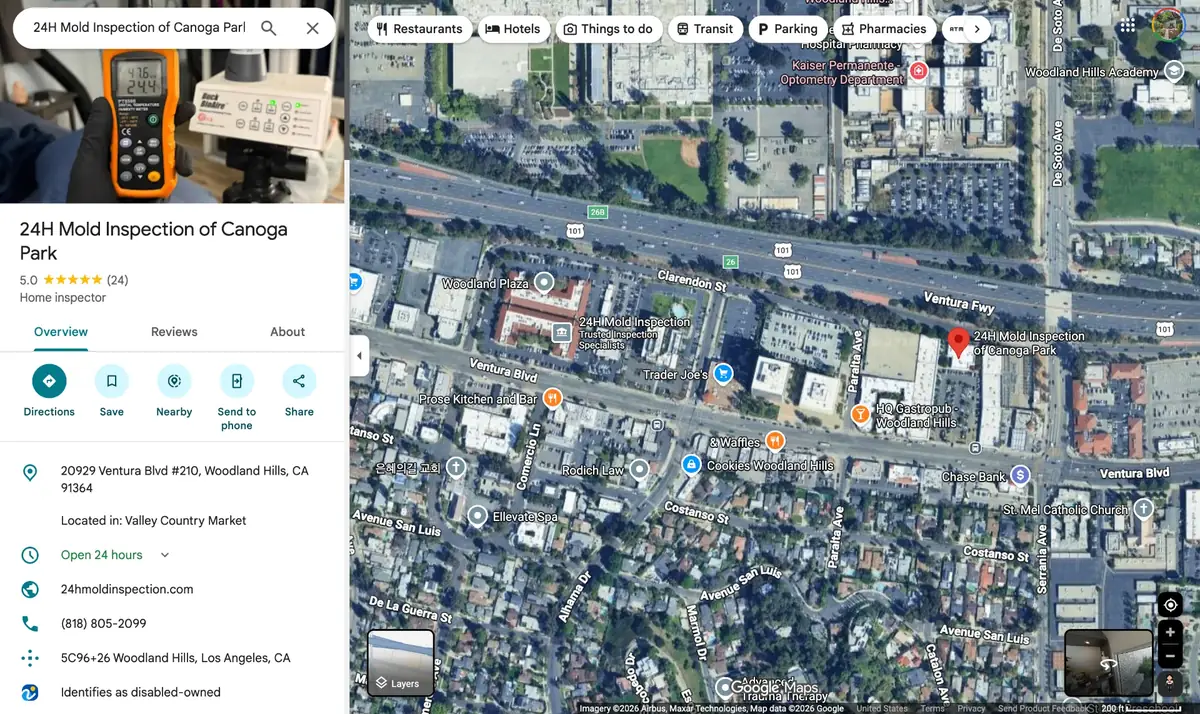Screen dimensions: 1200x714
Task: Click the Trader Joe's map marker
Action: [x=723, y=374]
